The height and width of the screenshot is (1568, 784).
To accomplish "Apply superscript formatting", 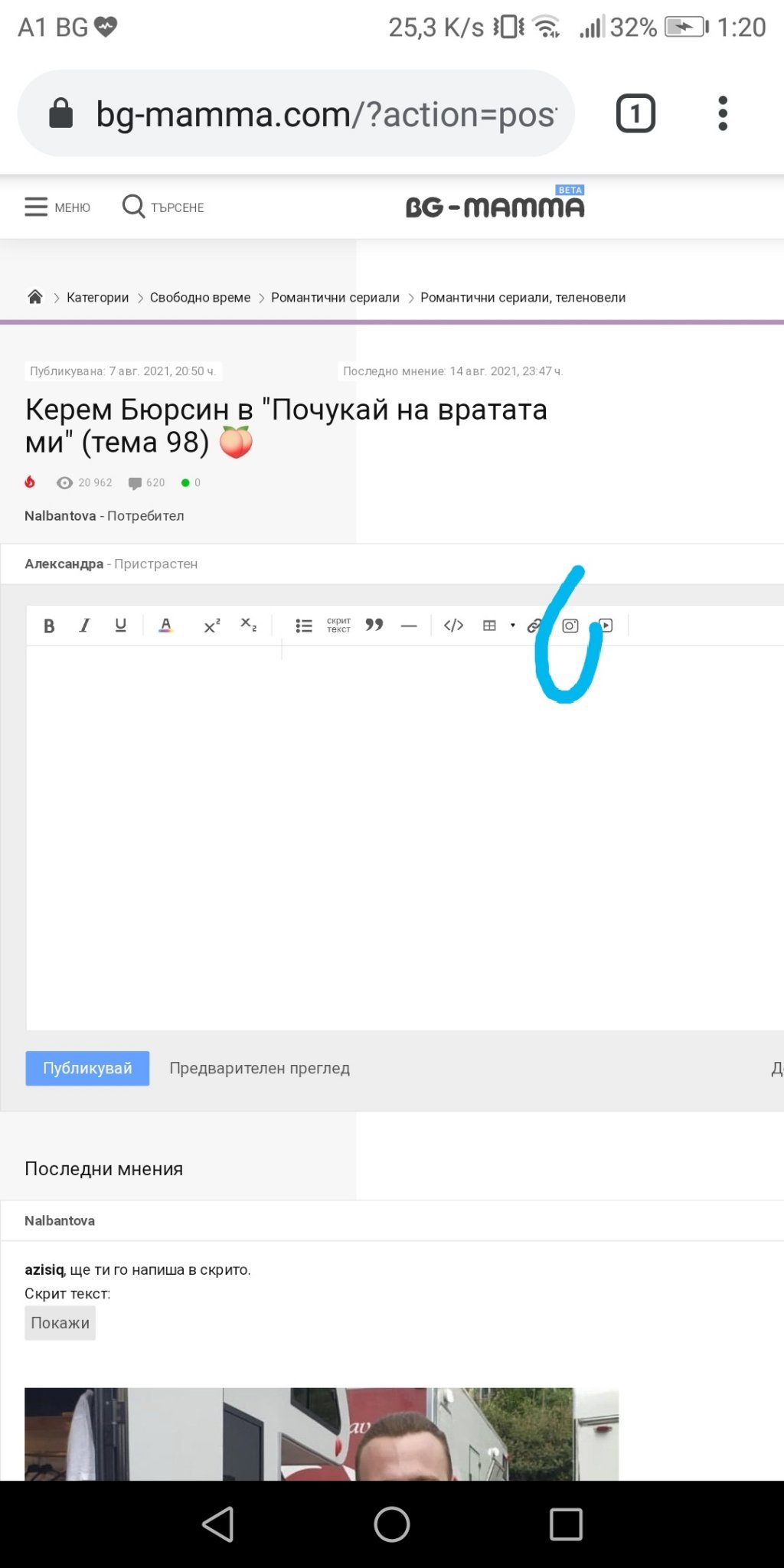I will point(212,626).
